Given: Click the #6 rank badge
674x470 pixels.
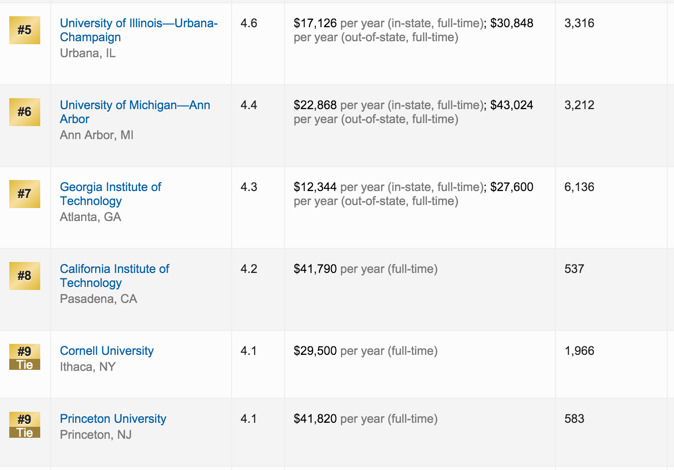Looking at the screenshot, I should point(25,112).
